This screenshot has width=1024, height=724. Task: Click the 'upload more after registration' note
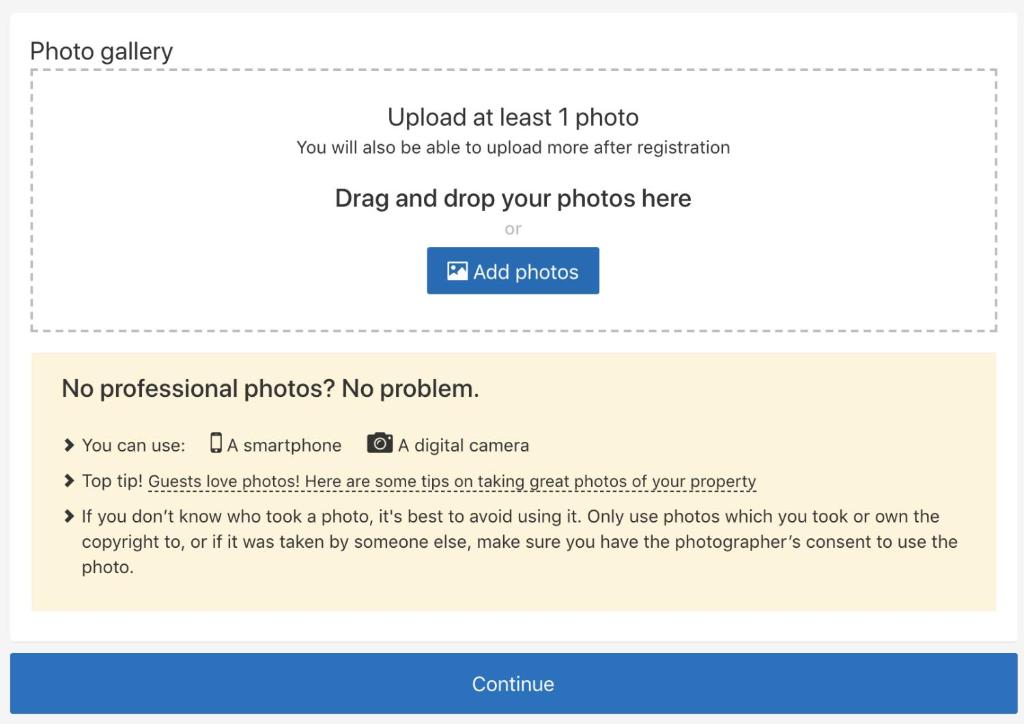point(513,148)
